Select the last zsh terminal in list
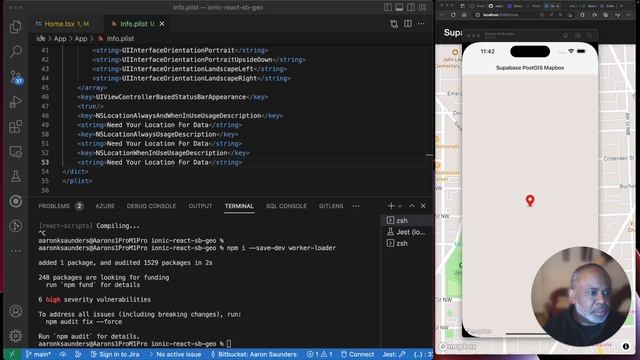Image resolution: width=640 pixels, height=360 pixels. point(406,243)
